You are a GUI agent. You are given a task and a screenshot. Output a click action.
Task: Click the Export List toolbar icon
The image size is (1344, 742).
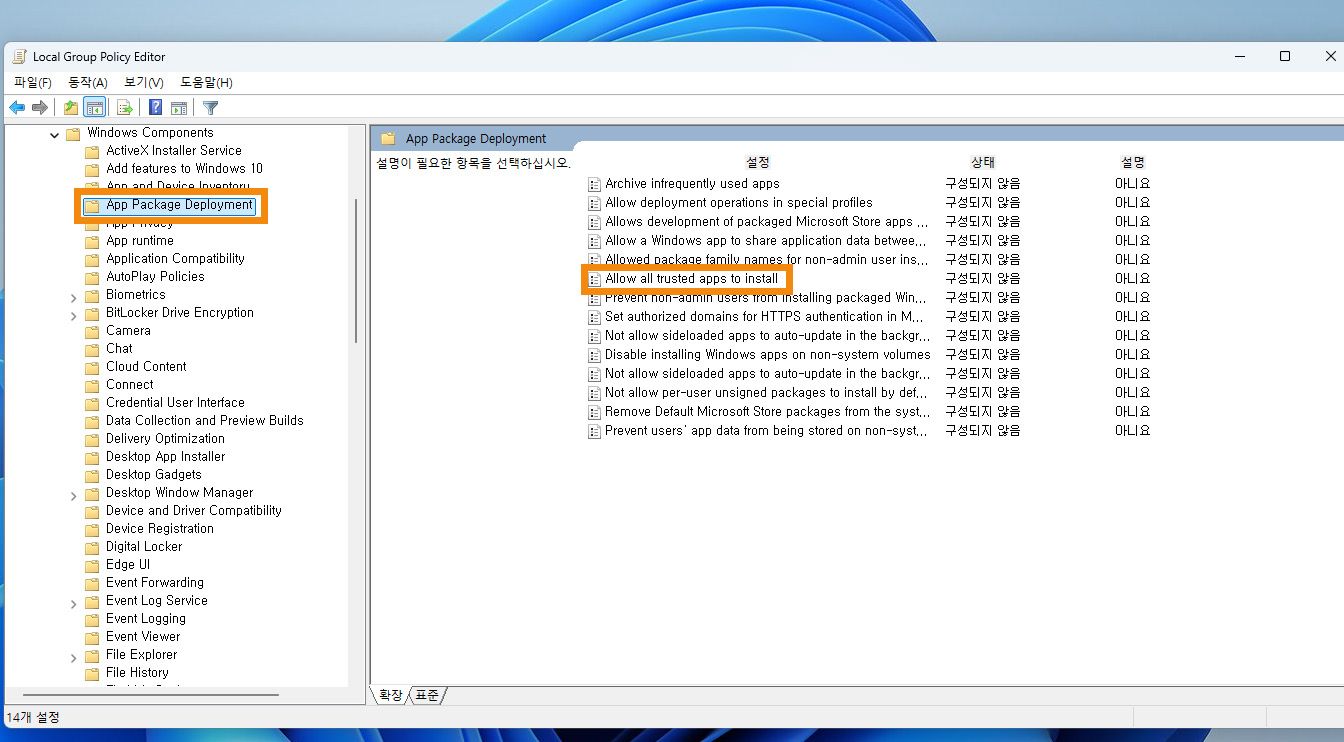[125, 108]
